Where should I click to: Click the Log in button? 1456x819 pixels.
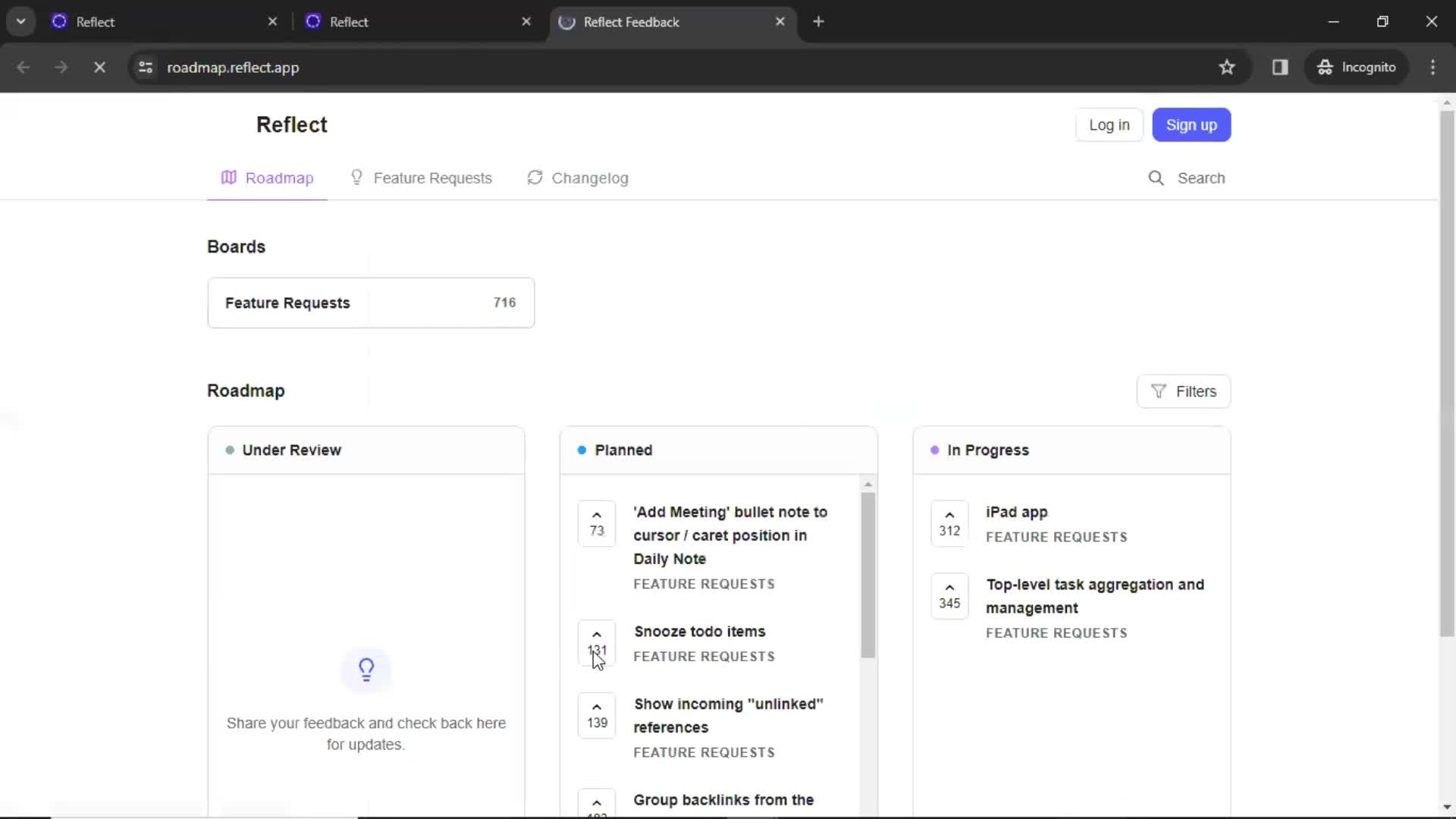1109,125
